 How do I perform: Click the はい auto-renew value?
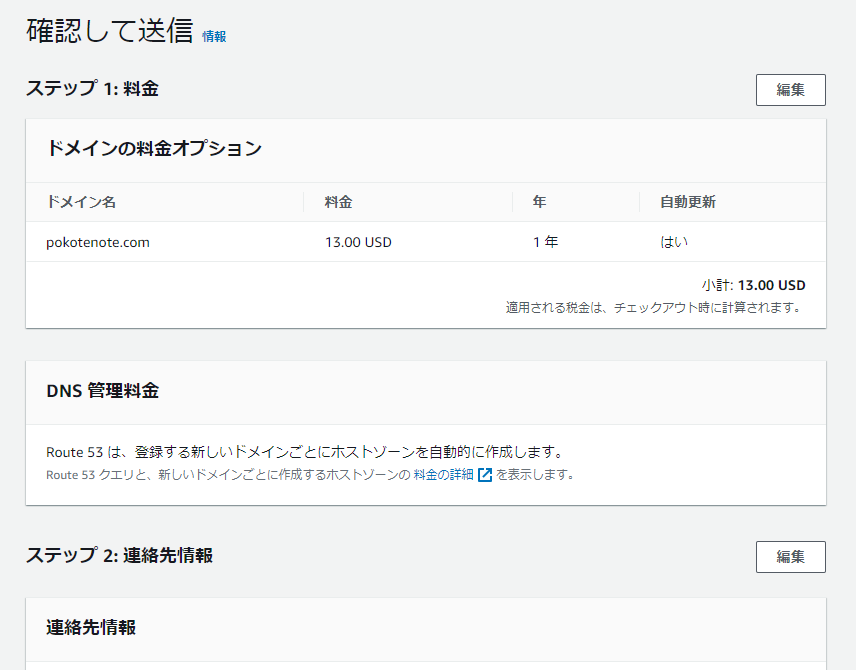pos(674,242)
